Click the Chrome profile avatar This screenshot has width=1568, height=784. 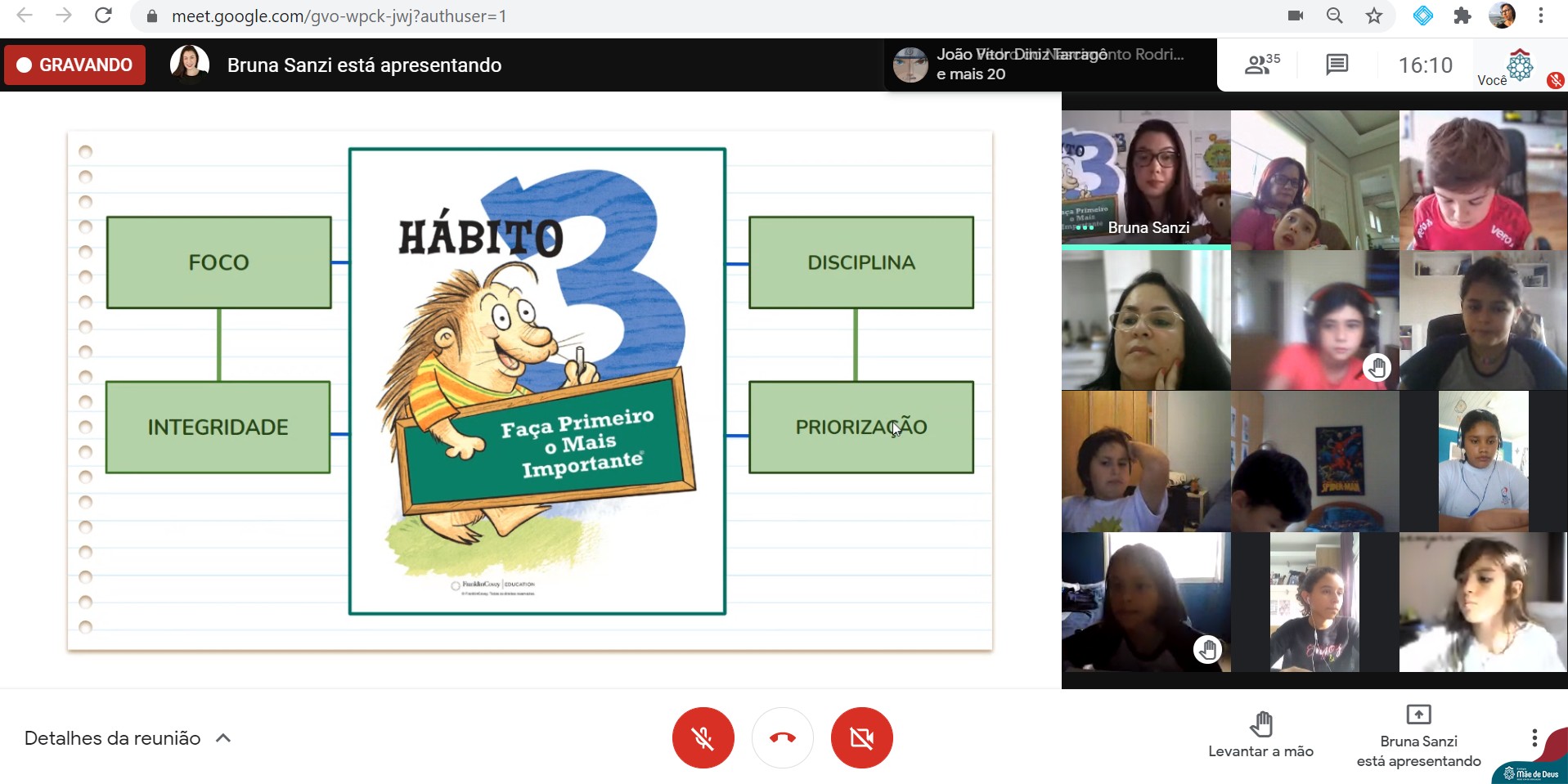point(1502,16)
